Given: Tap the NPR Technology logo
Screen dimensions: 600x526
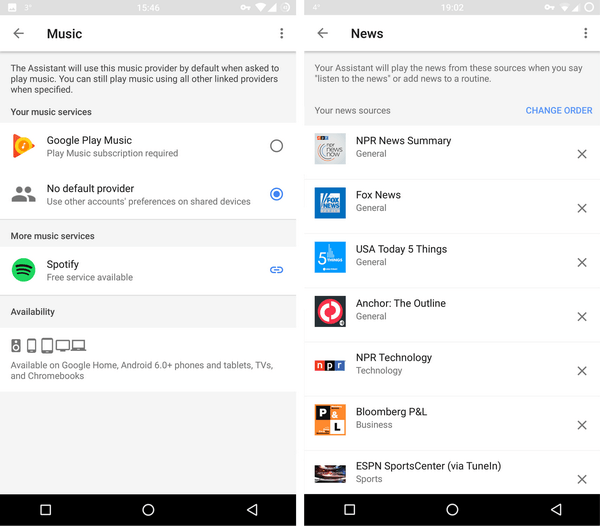Looking at the screenshot, I should pyautogui.click(x=330, y=366).
